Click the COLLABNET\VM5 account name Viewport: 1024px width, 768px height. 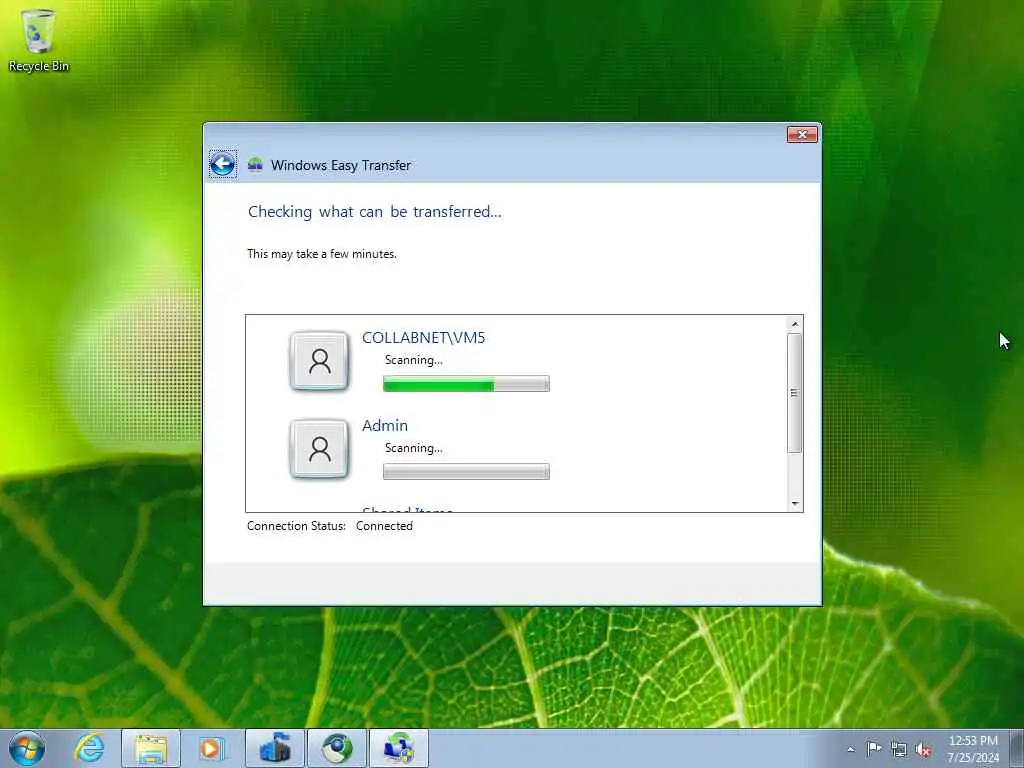pos(423,338)
